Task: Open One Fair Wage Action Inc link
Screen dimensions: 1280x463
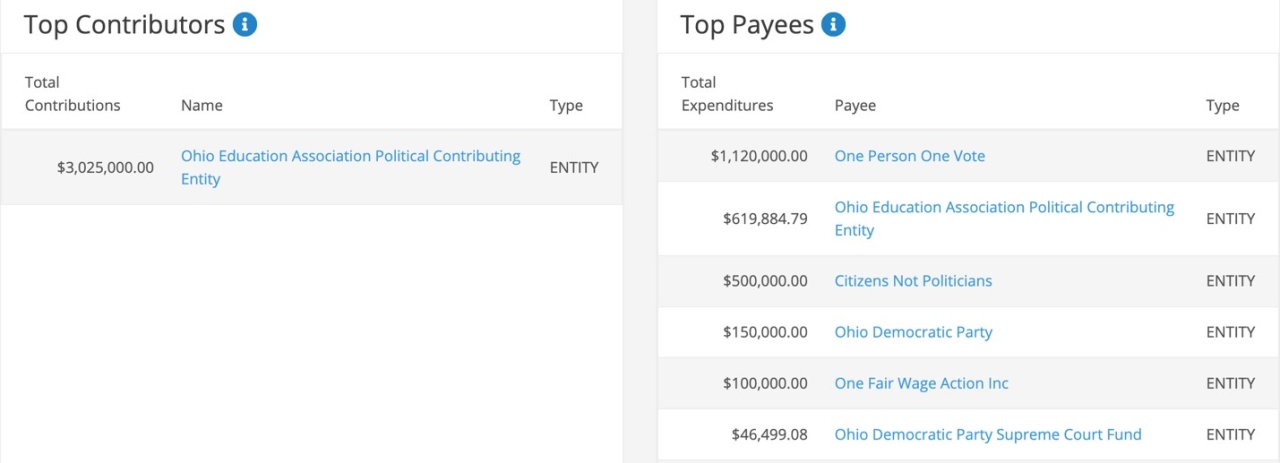Action: click(922, 383)
